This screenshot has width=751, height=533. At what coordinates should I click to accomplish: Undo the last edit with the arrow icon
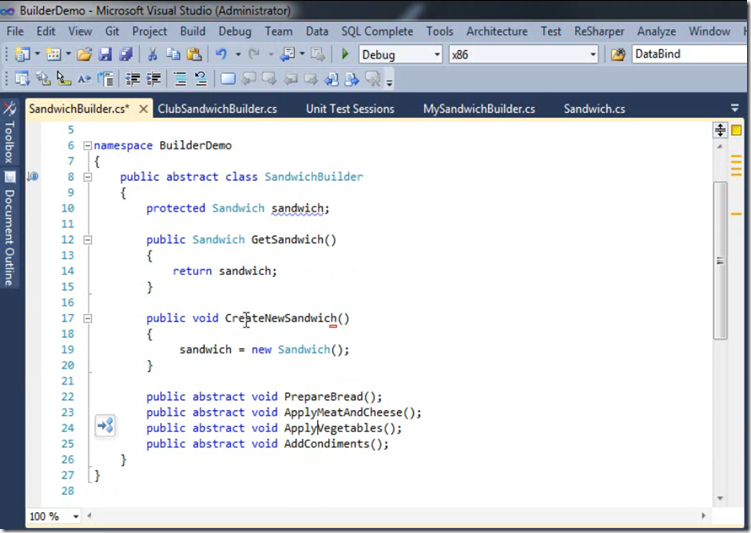point(221,54)
